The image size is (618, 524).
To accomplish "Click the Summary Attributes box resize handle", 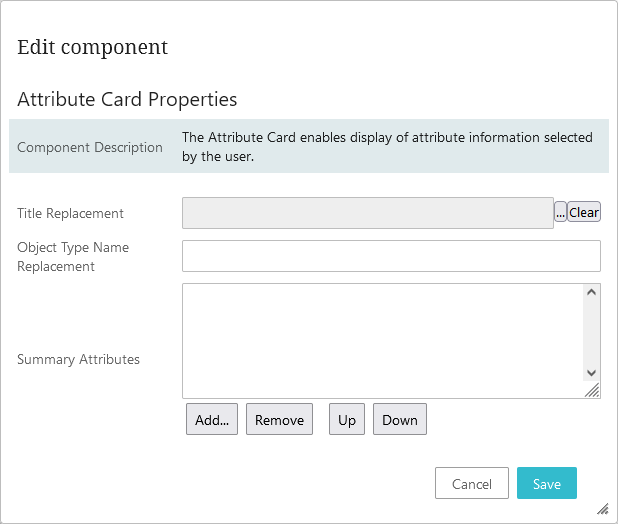I will (x=592, y=391).
